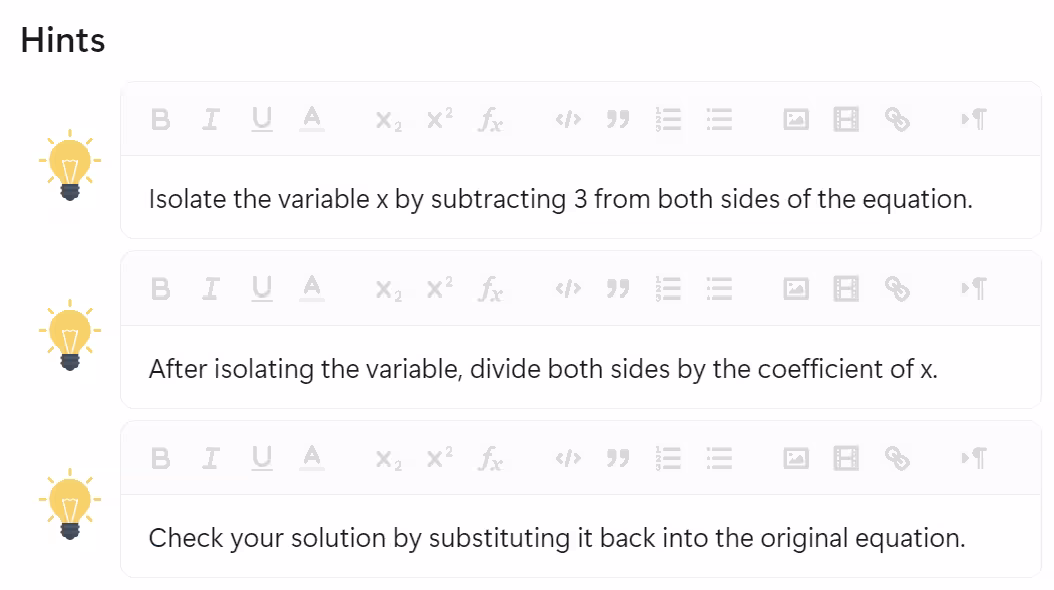
Task: Click the lightbulb icon beside the first hint
Action: point(70,165)
